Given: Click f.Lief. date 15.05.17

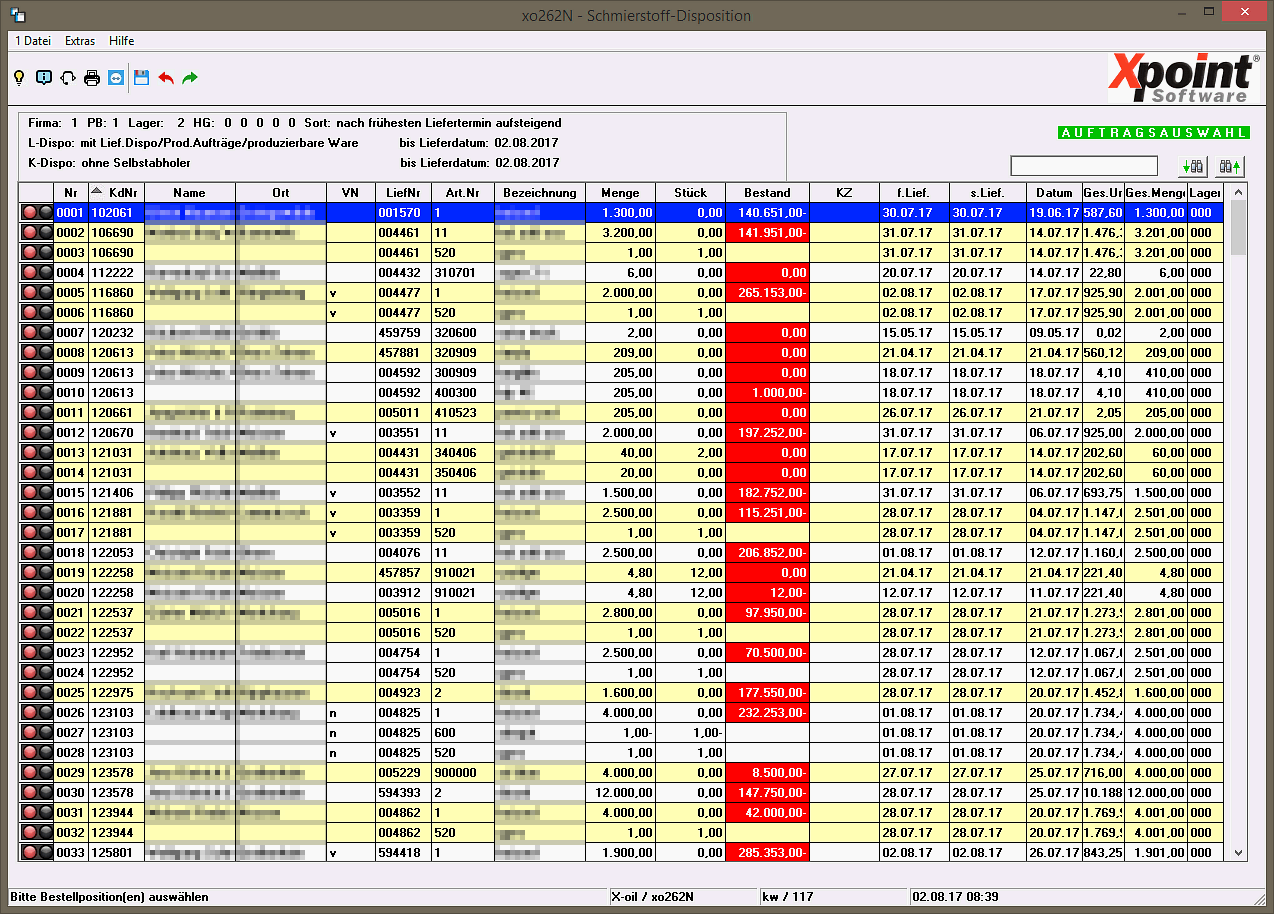Looking at the screenshot, I should coord(914,332).
